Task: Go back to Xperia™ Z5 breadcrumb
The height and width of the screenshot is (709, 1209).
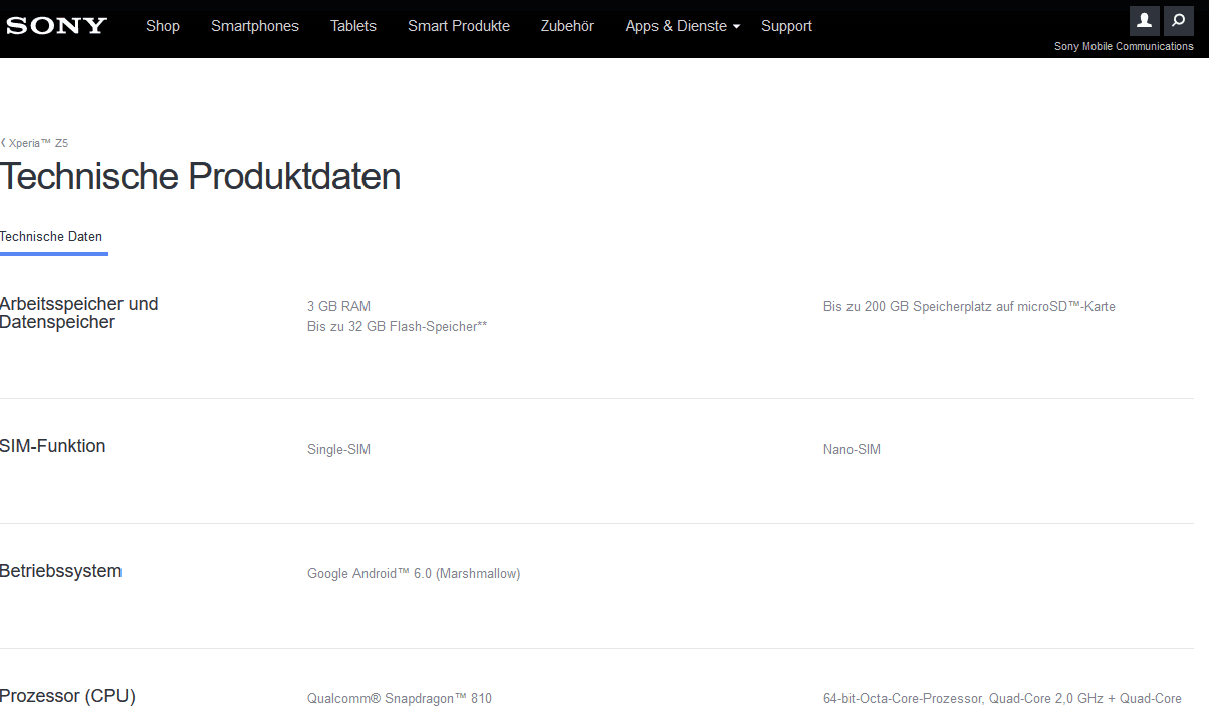Action: point(35,143)
